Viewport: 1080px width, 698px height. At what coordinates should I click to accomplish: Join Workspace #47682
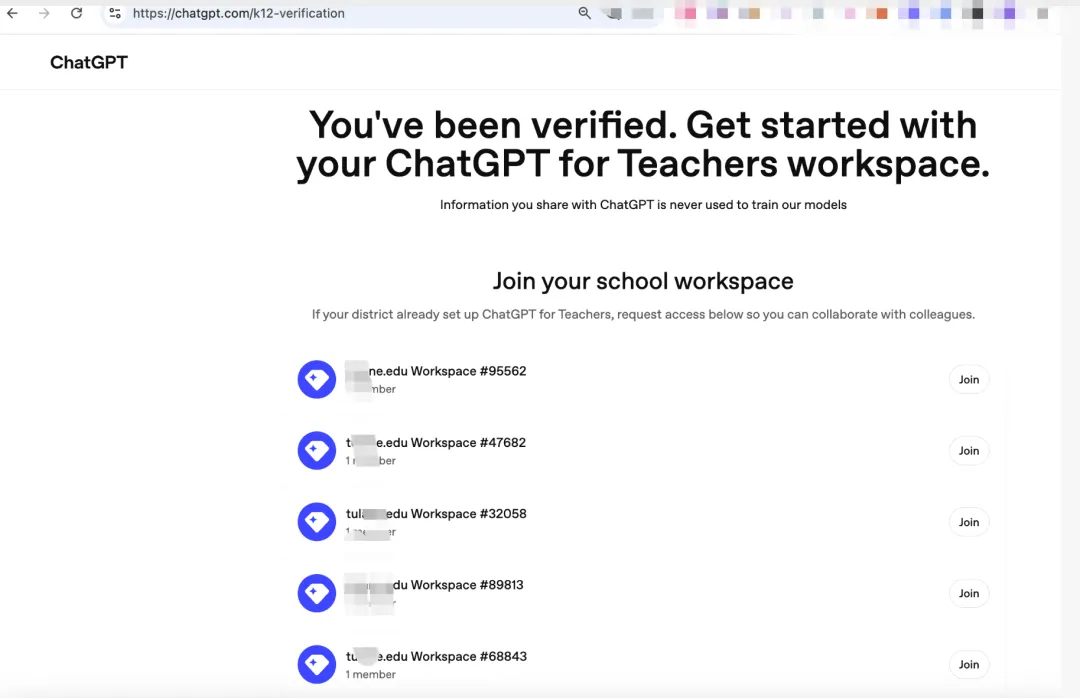click(x=968, y=451)
